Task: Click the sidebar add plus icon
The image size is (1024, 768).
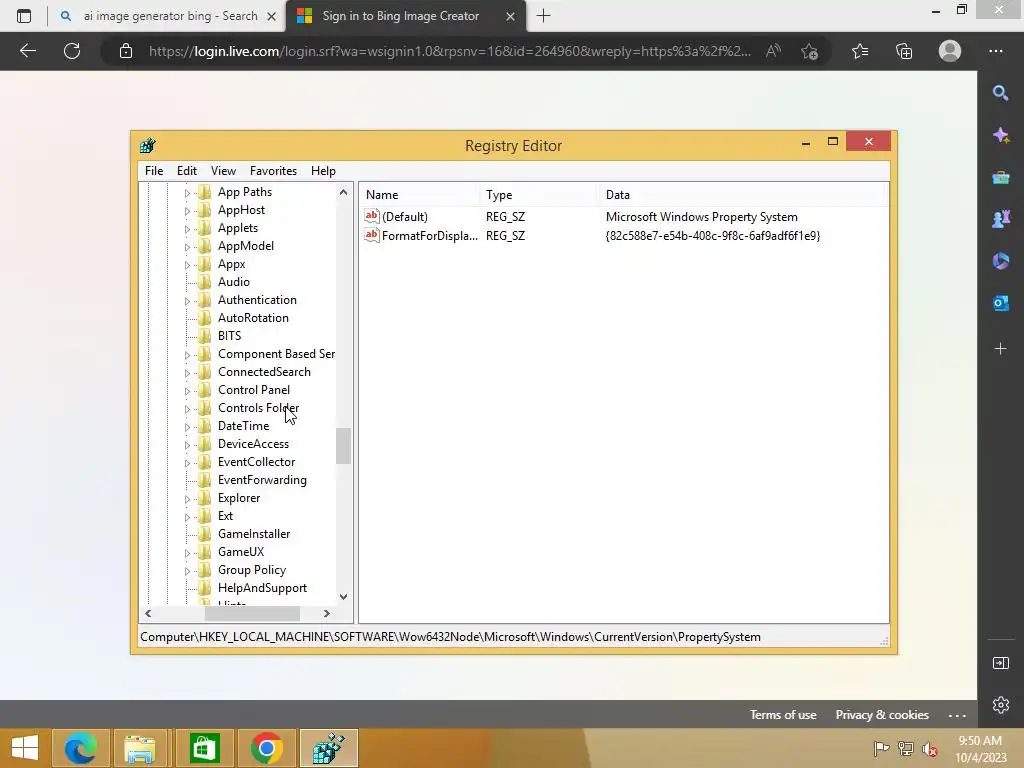Action: pyautogui.click(x=1000, y=349)
